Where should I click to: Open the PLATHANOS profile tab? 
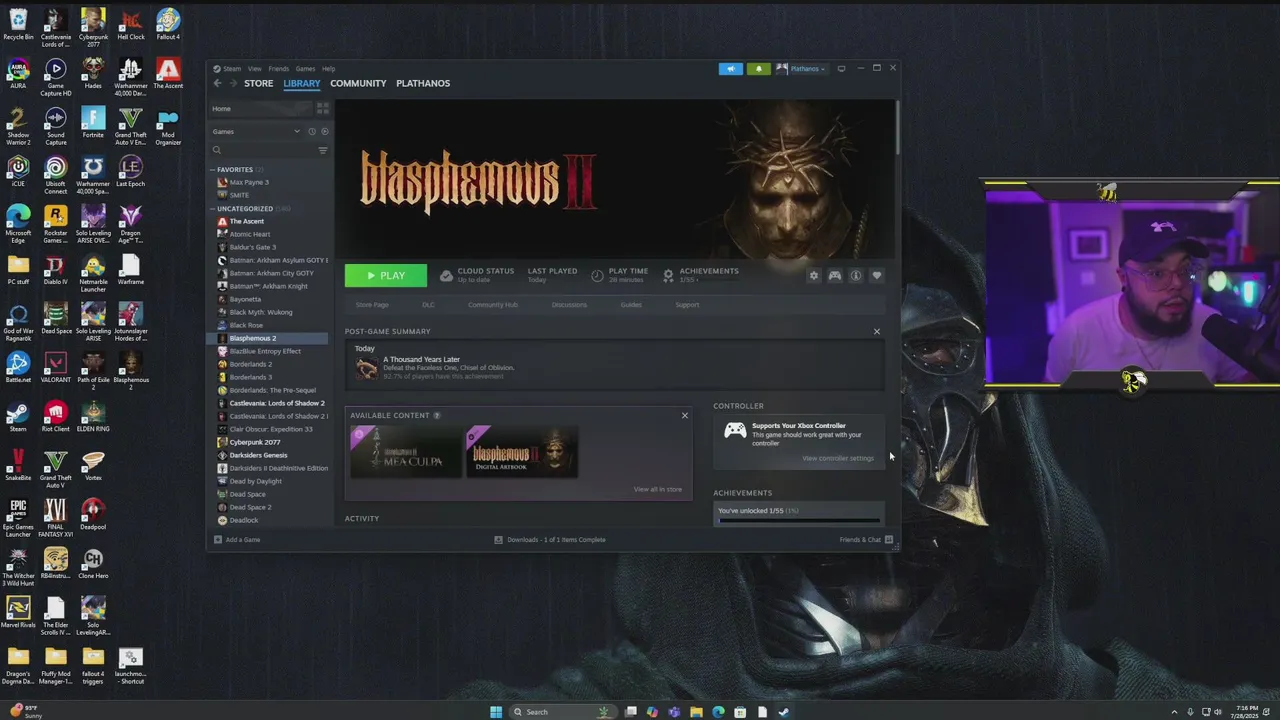click(x=423, y=83)
